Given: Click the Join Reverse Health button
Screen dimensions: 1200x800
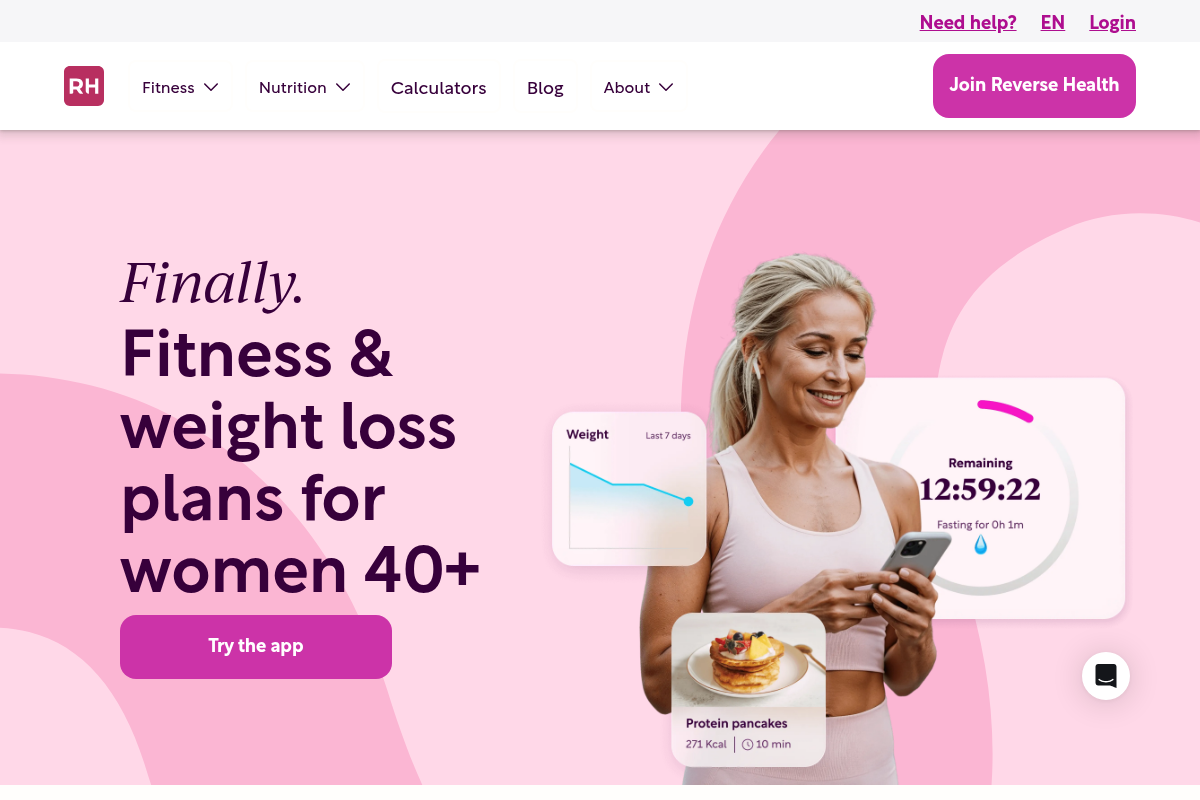Looking at the screenshot, I should pos(1034,86).
